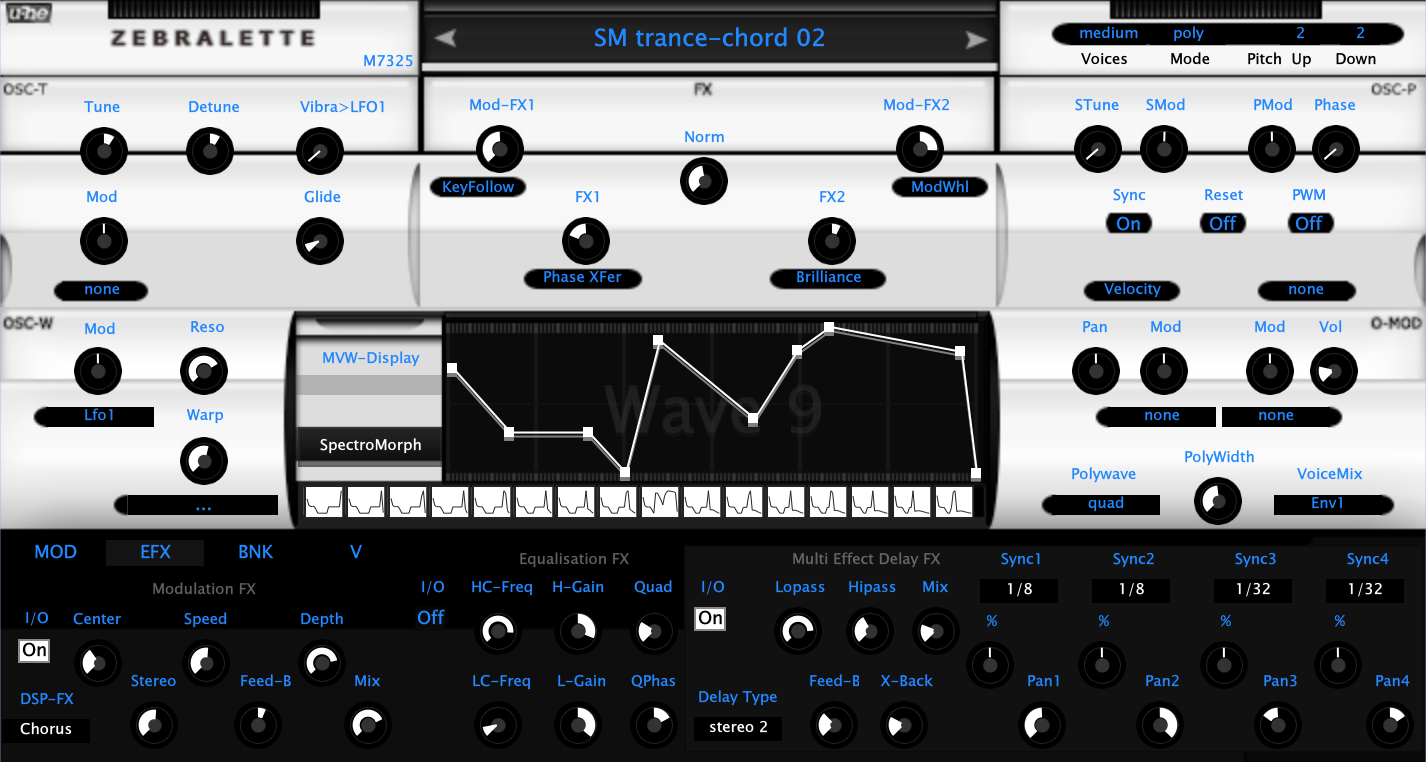Click the FX1 amount knob
Image resolution: width=1426 pixels, height=762 pixels.
(586, 241)
